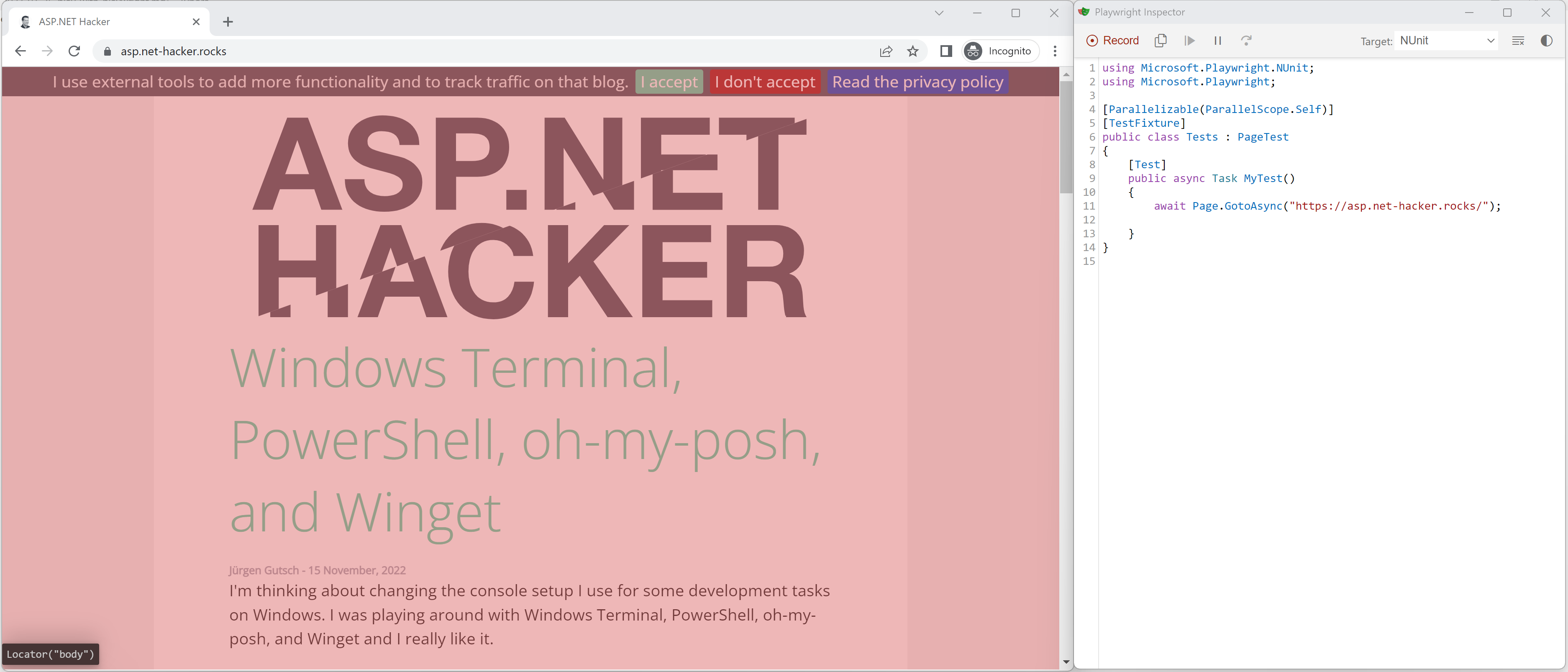The width and height of the screenshot is (1568, 672).
Task: Toggle browser bookmark star icon
Action: click(x=911, y=51)
